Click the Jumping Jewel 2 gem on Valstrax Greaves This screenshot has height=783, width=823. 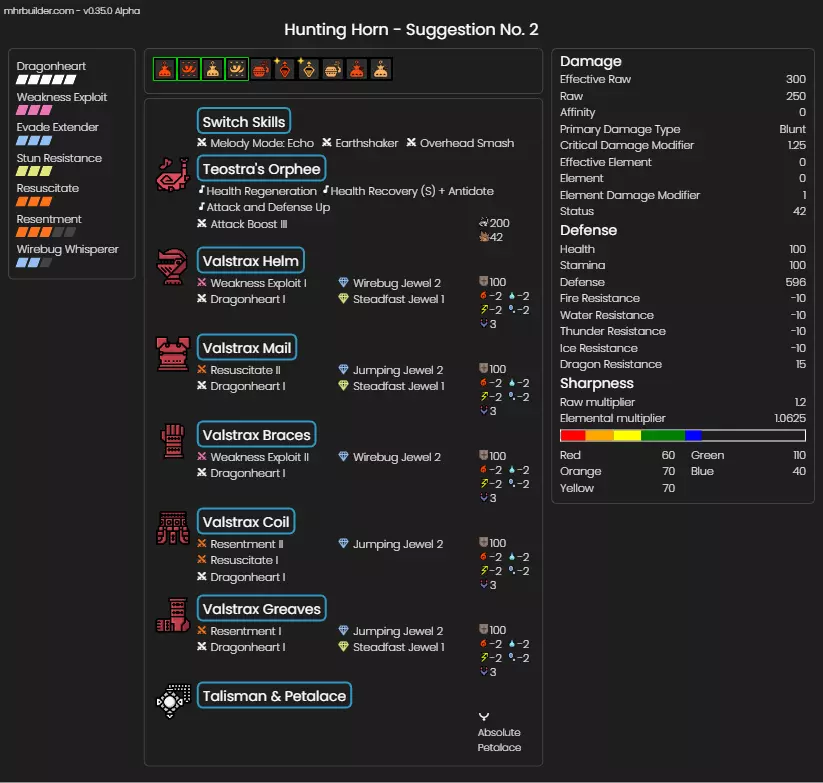pos(343,631)
